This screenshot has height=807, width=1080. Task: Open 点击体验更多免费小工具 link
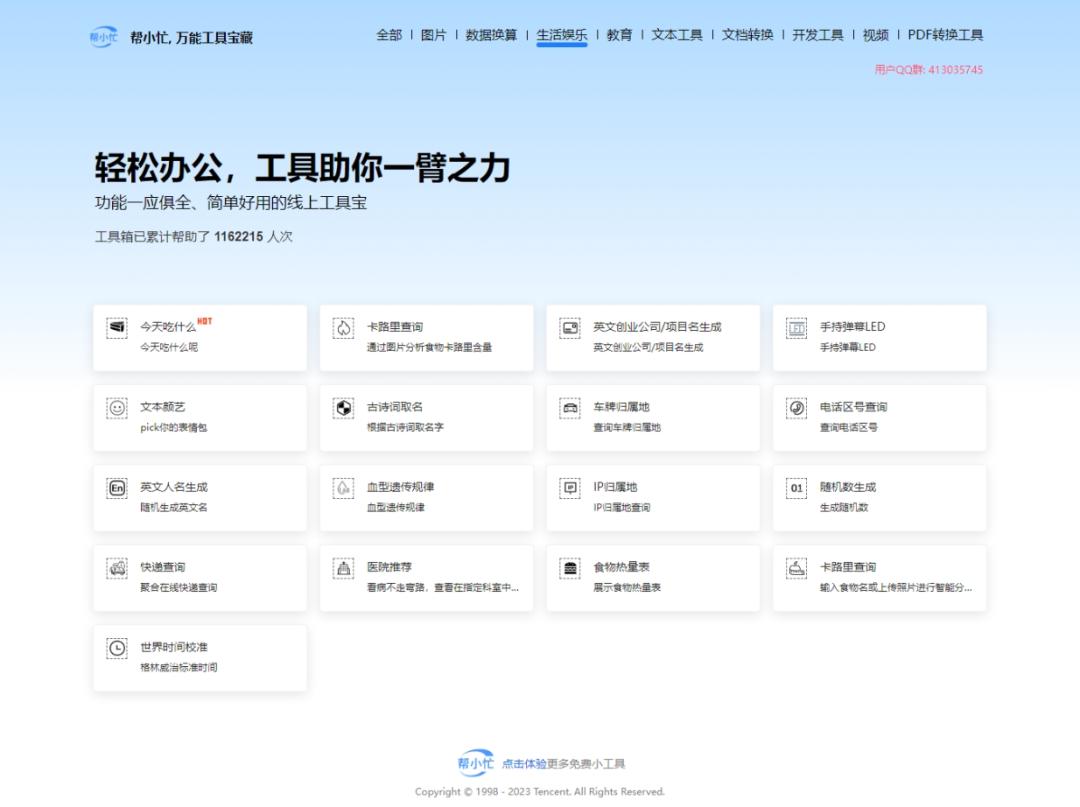[x=565, y=762]
